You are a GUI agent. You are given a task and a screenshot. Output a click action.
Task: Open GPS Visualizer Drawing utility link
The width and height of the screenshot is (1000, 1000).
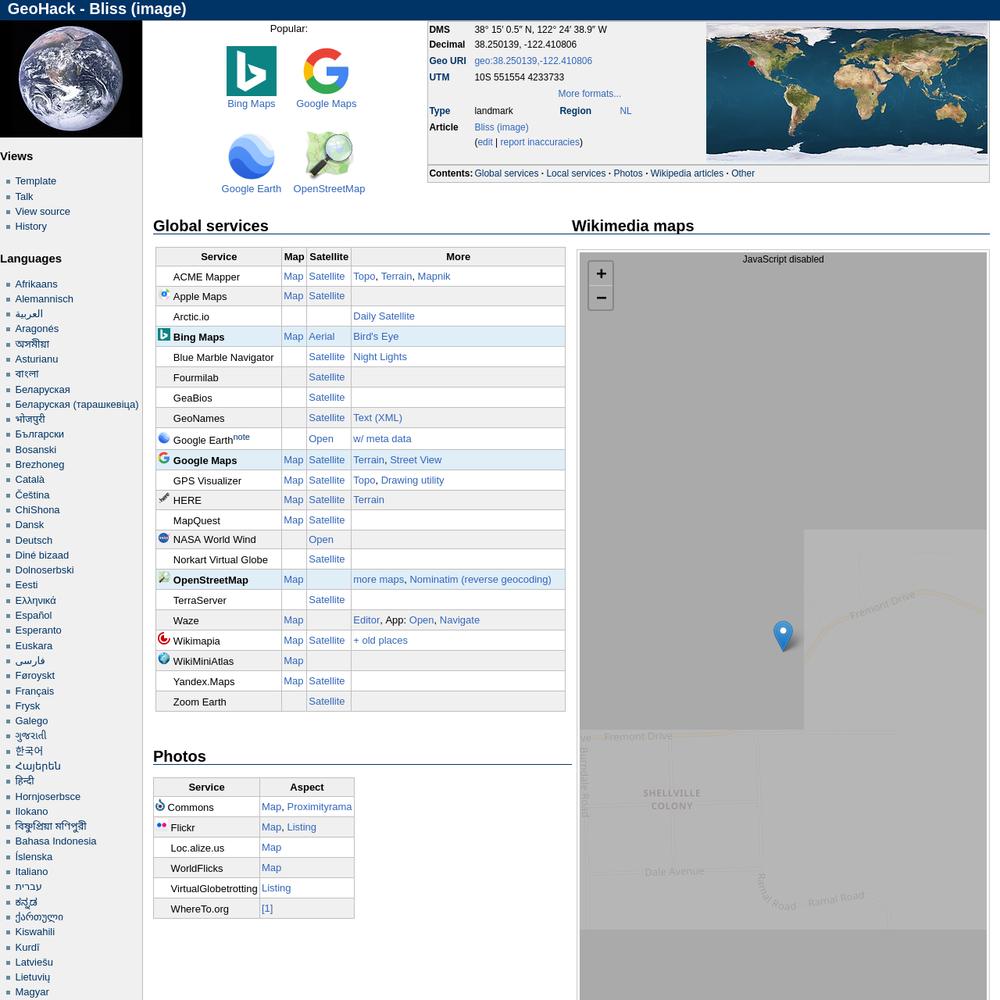pyautogui.click(x=413, y=480)
